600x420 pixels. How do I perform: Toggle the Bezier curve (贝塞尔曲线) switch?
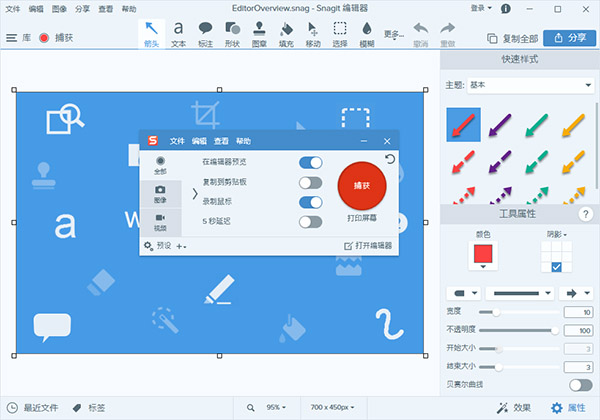(x=580, y=385)
